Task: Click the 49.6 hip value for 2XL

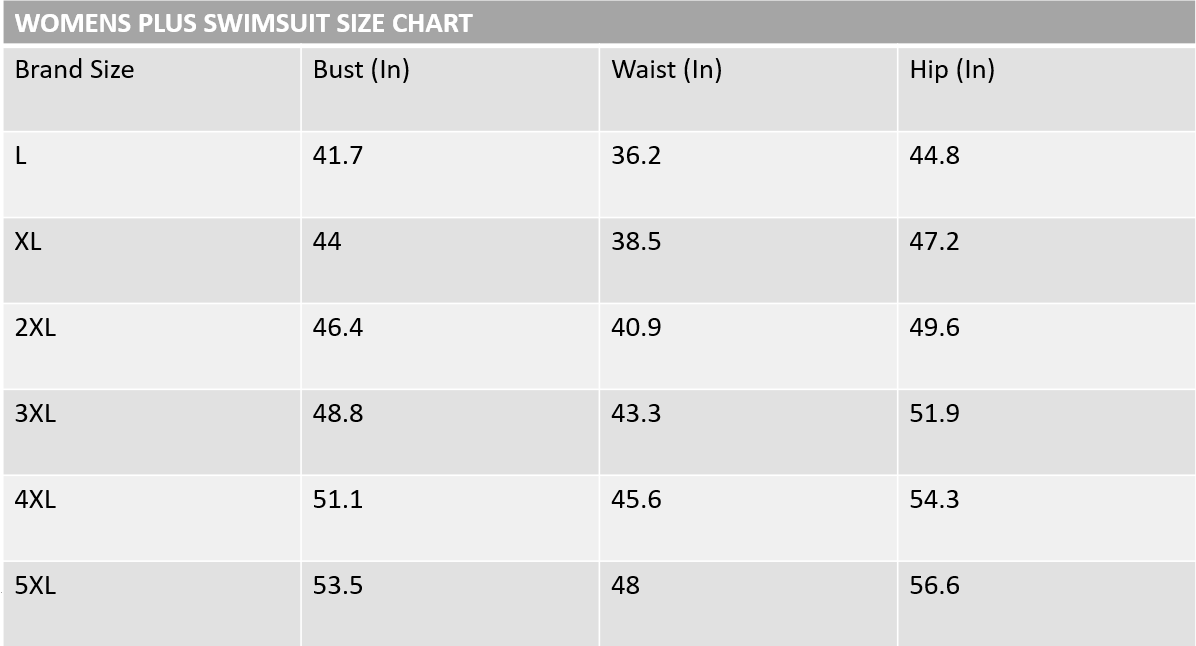Action: [x=934, y=328]
